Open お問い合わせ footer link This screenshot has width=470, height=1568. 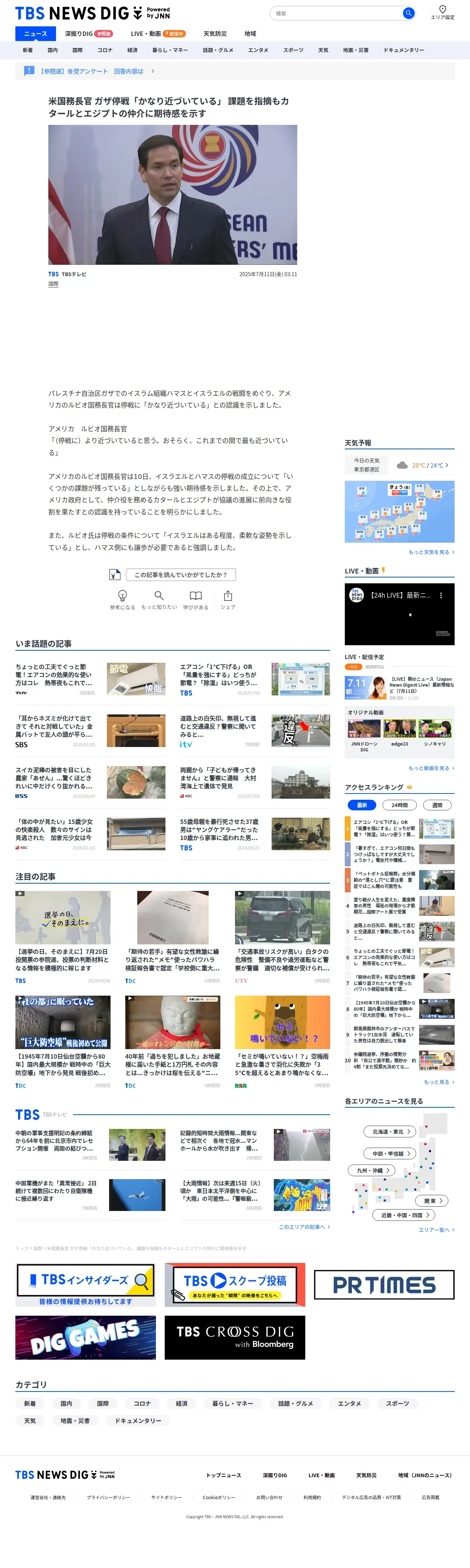click(x=269, y=1497)
